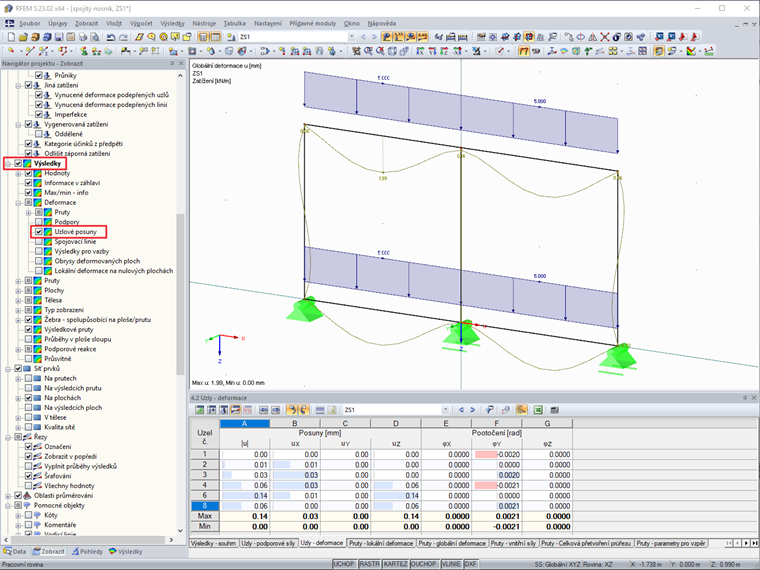
Task: Click the previous load case arrow in main toolbar
Action: tap(363, 37)
